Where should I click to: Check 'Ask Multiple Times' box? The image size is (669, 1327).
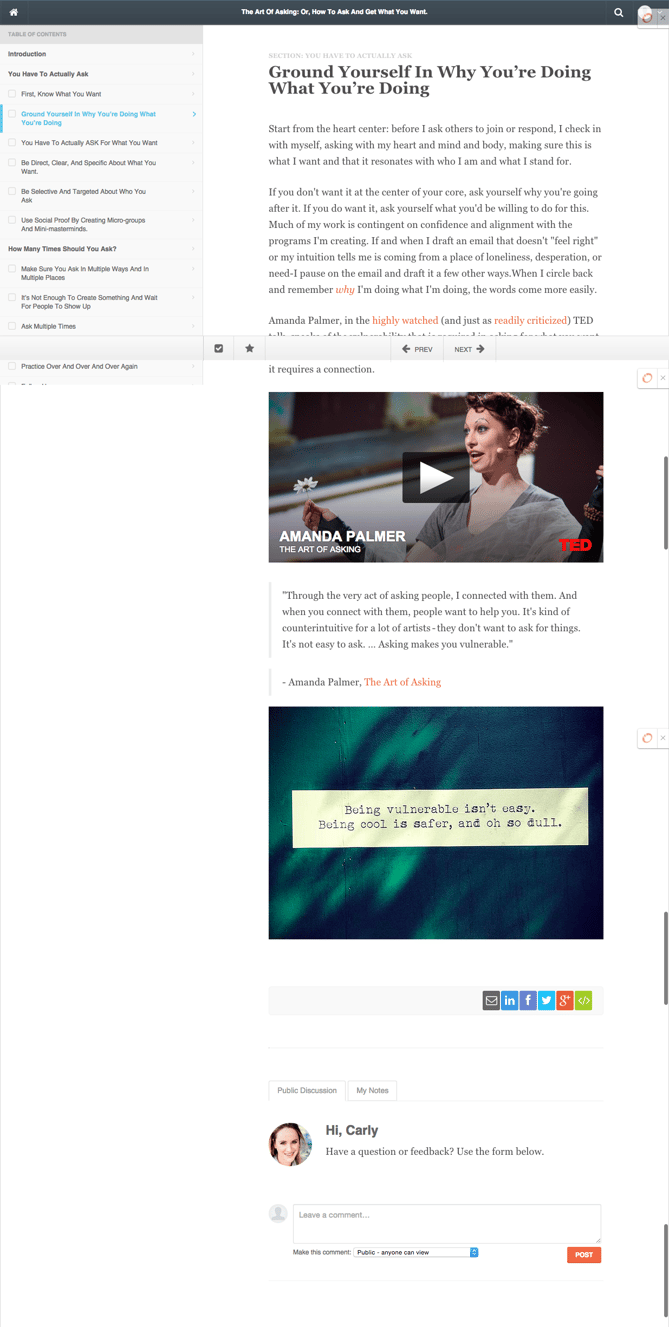tap(12, 326)
